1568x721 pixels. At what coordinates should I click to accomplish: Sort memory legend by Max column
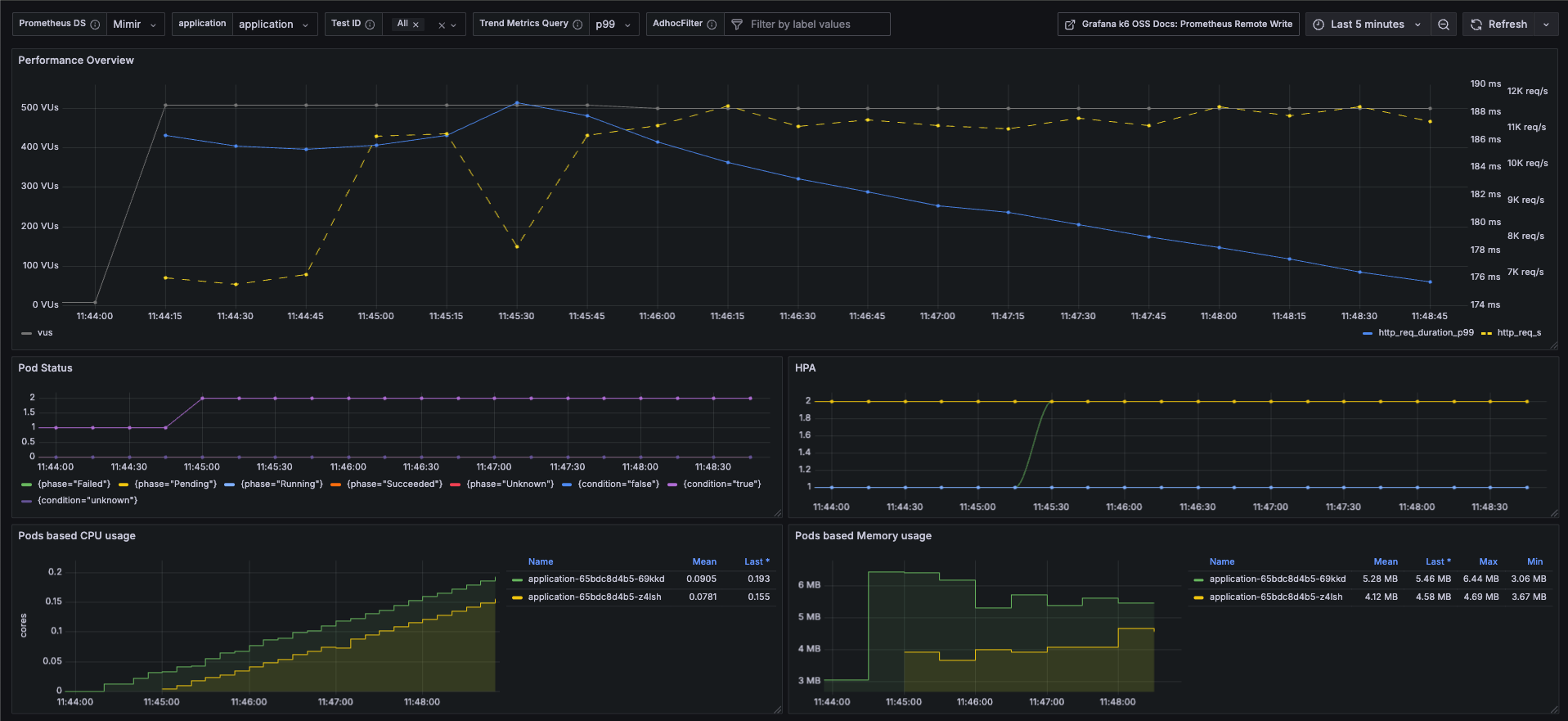(1488, 562)
